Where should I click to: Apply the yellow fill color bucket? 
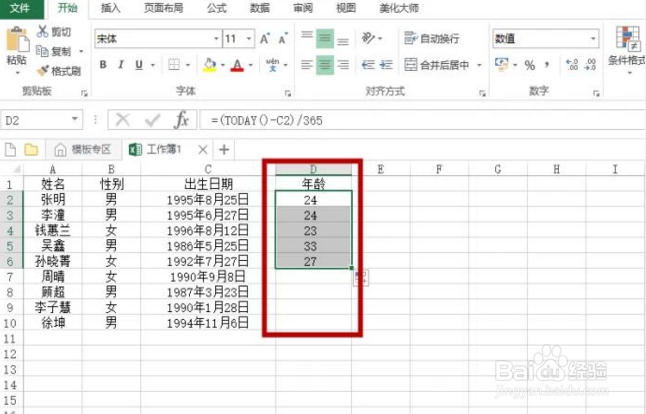[210, 65]
